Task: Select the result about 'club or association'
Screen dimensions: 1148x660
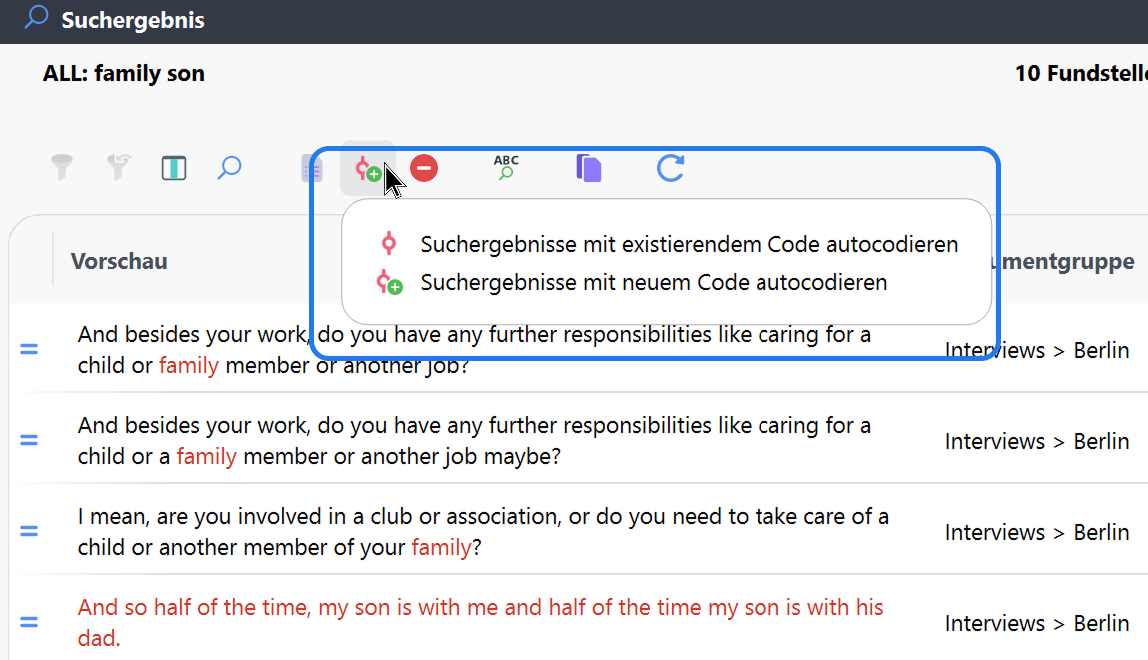Action: point(483,532)
